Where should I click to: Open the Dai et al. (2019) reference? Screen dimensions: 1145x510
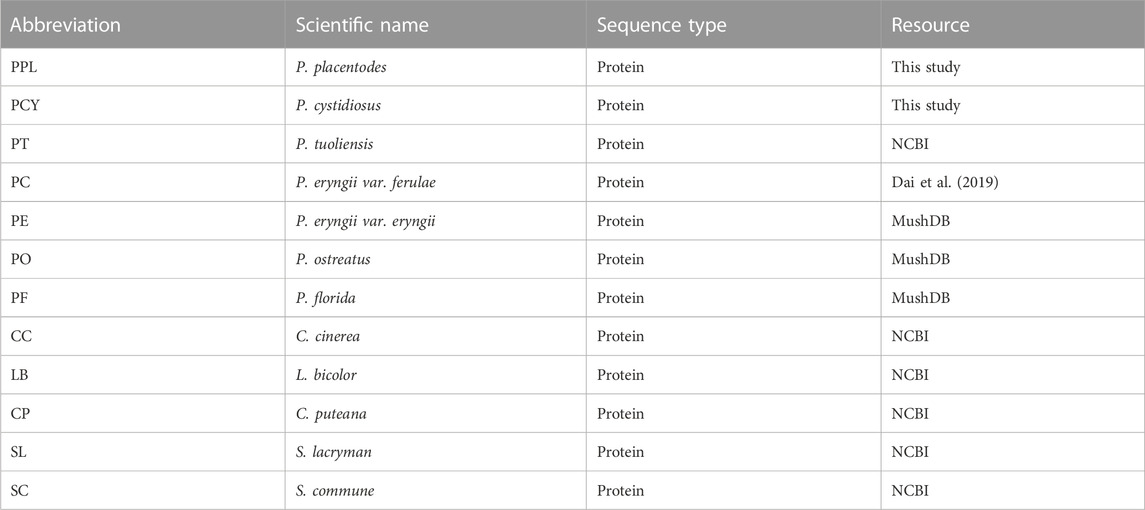[x=944, y=182]
